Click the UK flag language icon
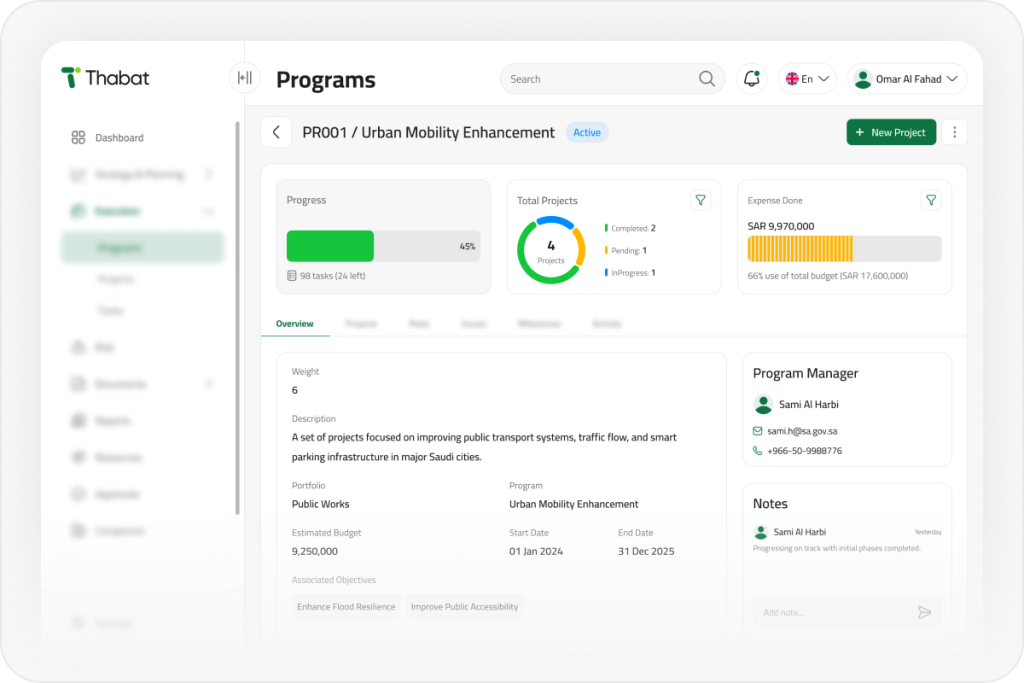The image size is (1024, 683). (x=792, y=79)
